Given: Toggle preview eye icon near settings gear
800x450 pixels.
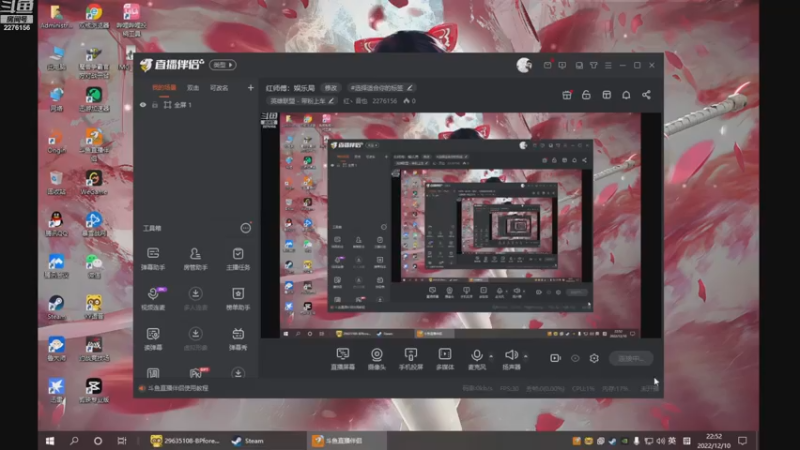Looking at the screenshot, I should (x=575, y=358).
